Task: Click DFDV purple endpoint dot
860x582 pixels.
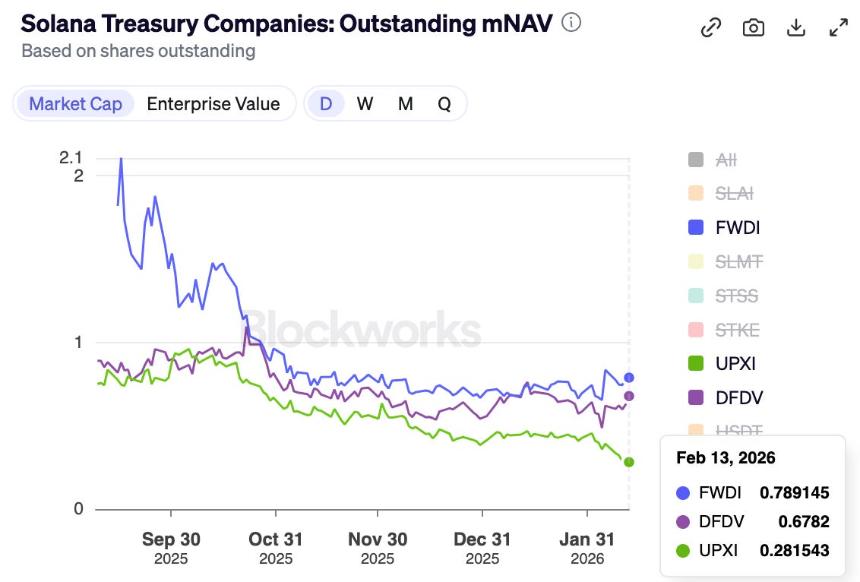Action: pyautogui.click(x=629, y=395)
